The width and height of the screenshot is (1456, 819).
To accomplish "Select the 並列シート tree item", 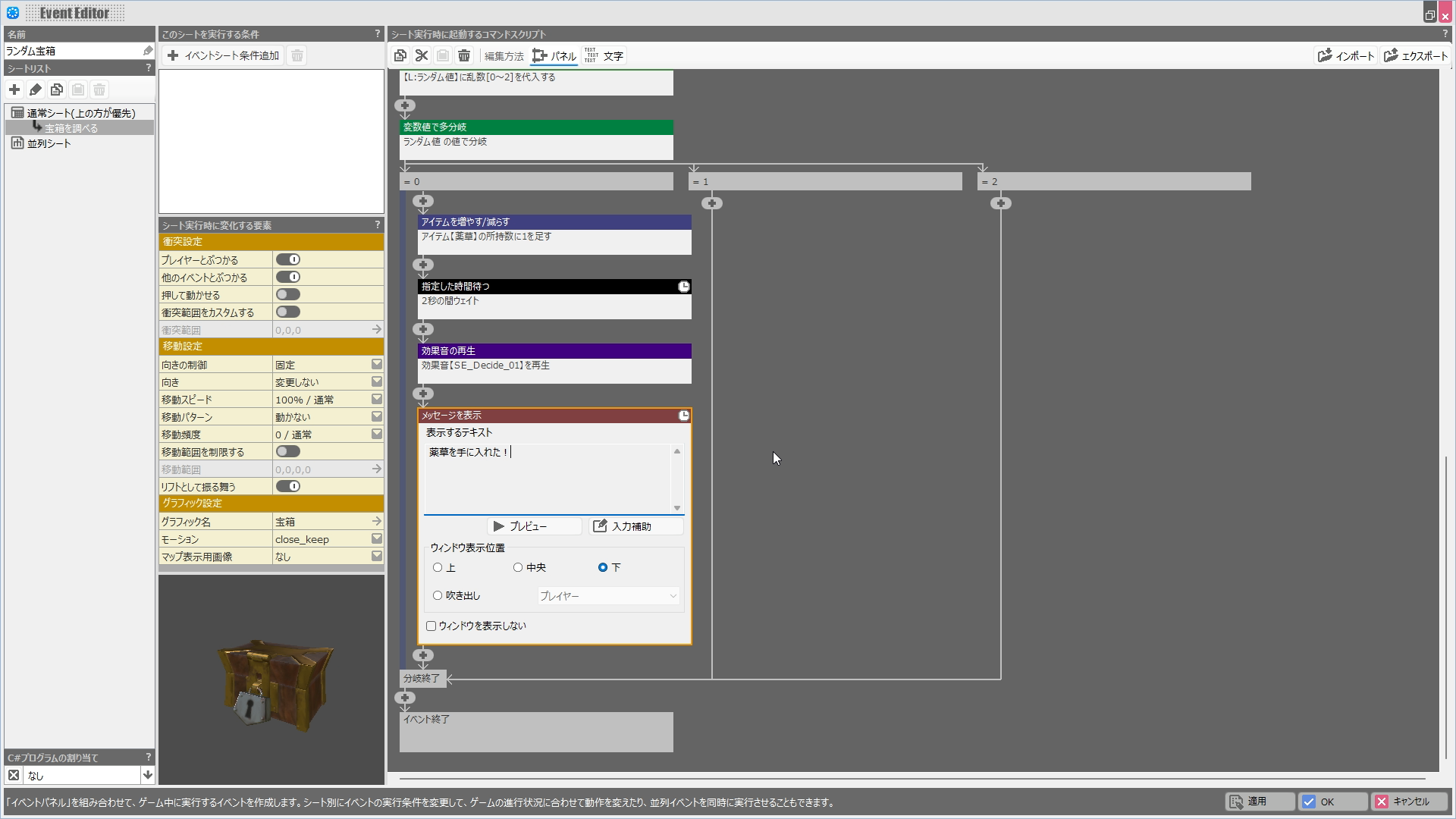I will coord(49,143).
